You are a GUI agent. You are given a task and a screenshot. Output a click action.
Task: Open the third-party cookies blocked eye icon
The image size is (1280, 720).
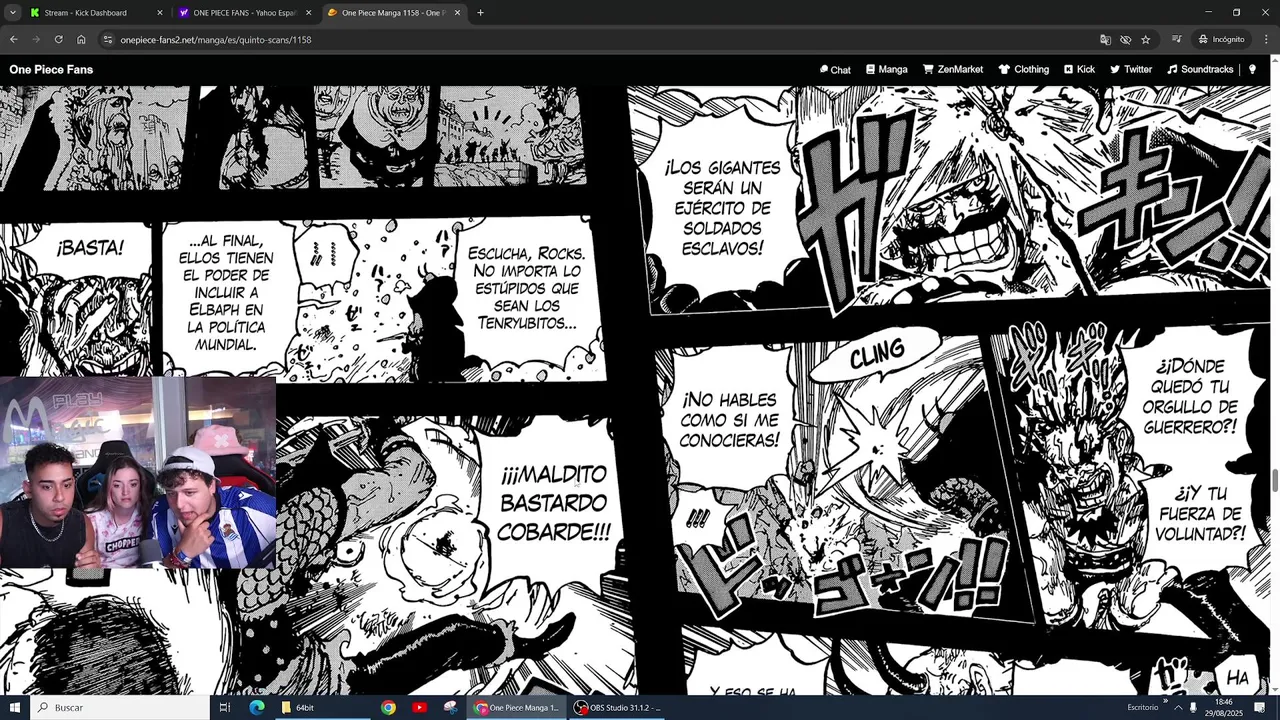pyautogui.click(x=1125, y=40)
